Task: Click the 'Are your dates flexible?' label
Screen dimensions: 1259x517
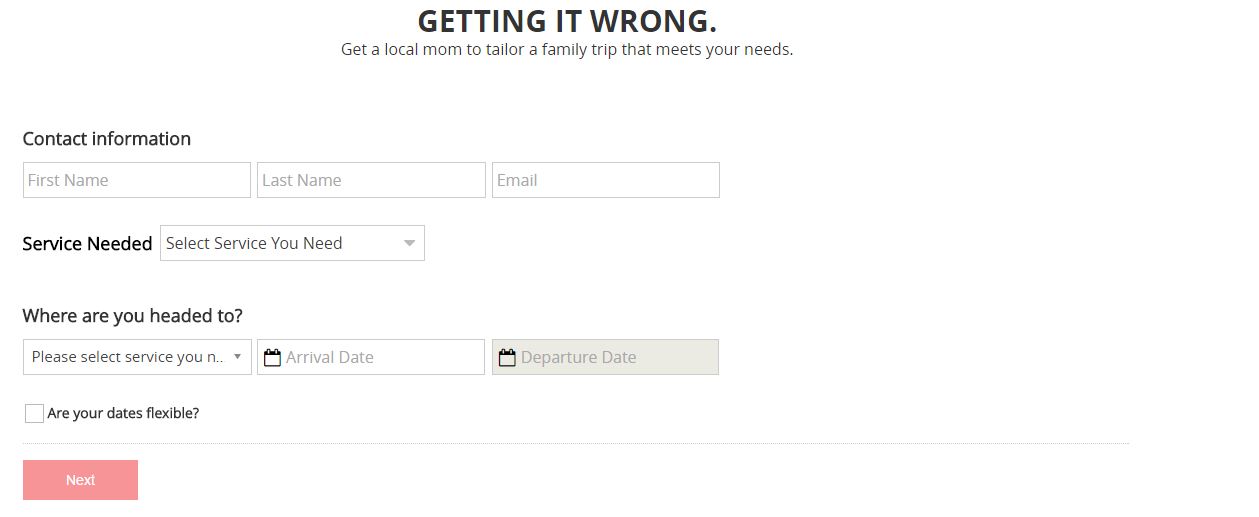Action: pos(123,414)
